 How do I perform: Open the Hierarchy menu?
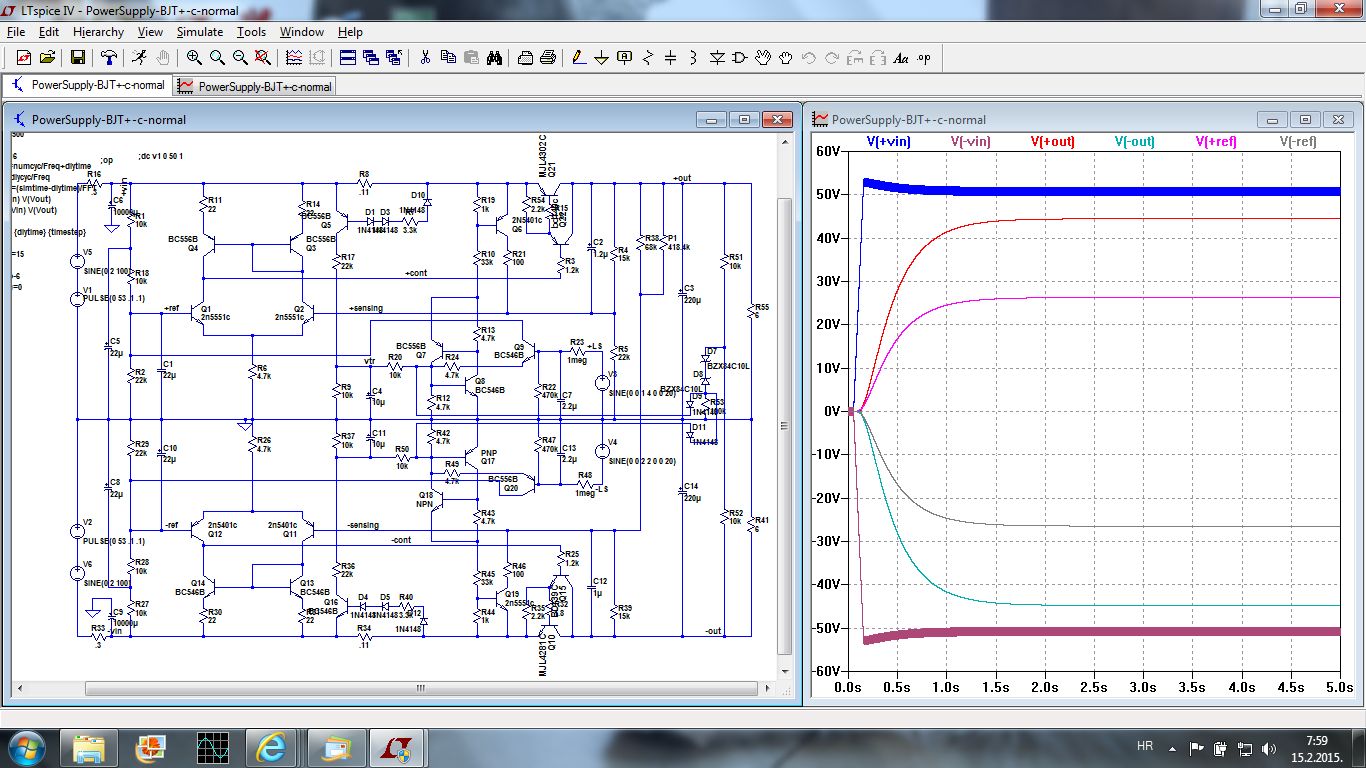coord(98,32)
